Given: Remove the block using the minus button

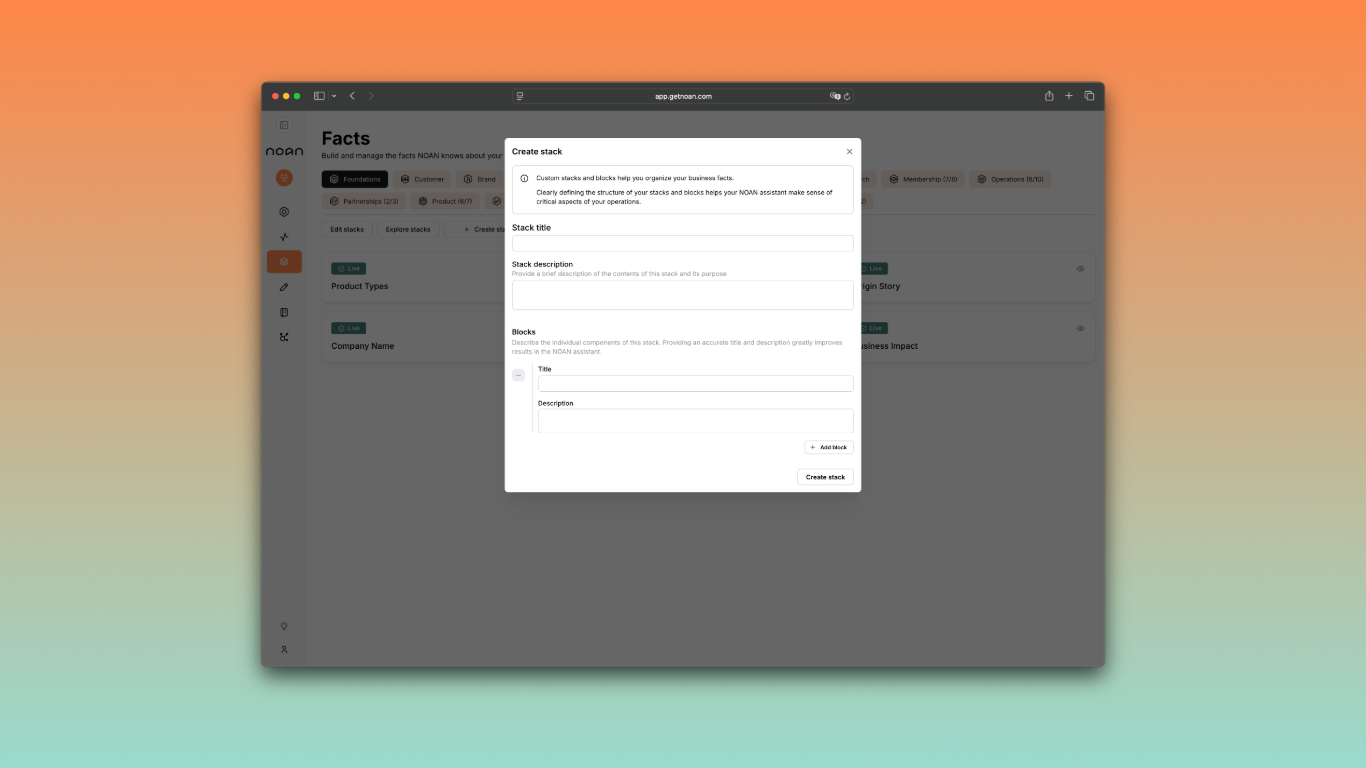Looking at the screenshot, I should [x=518, y=375].
